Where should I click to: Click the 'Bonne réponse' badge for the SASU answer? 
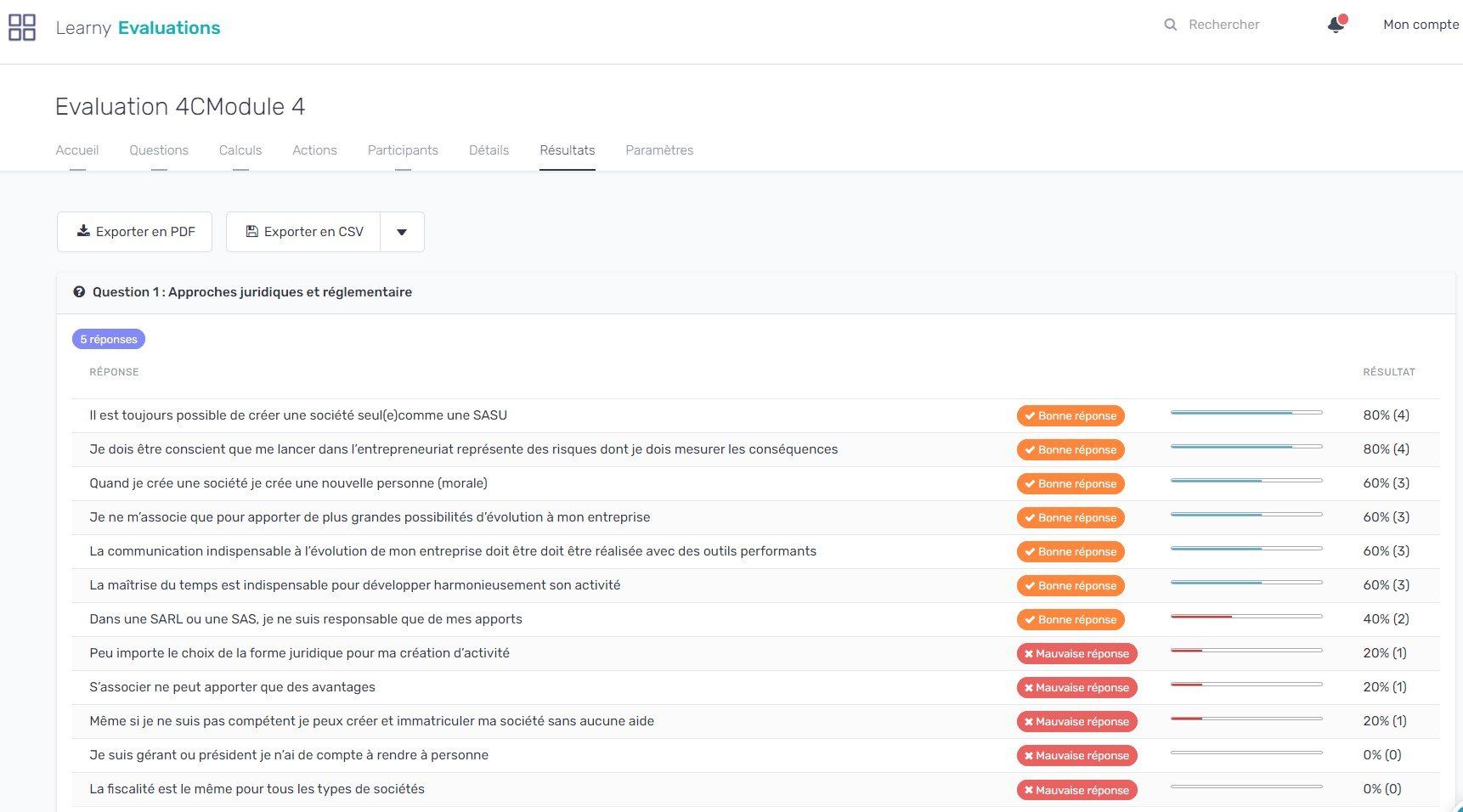click(1070, 416)
